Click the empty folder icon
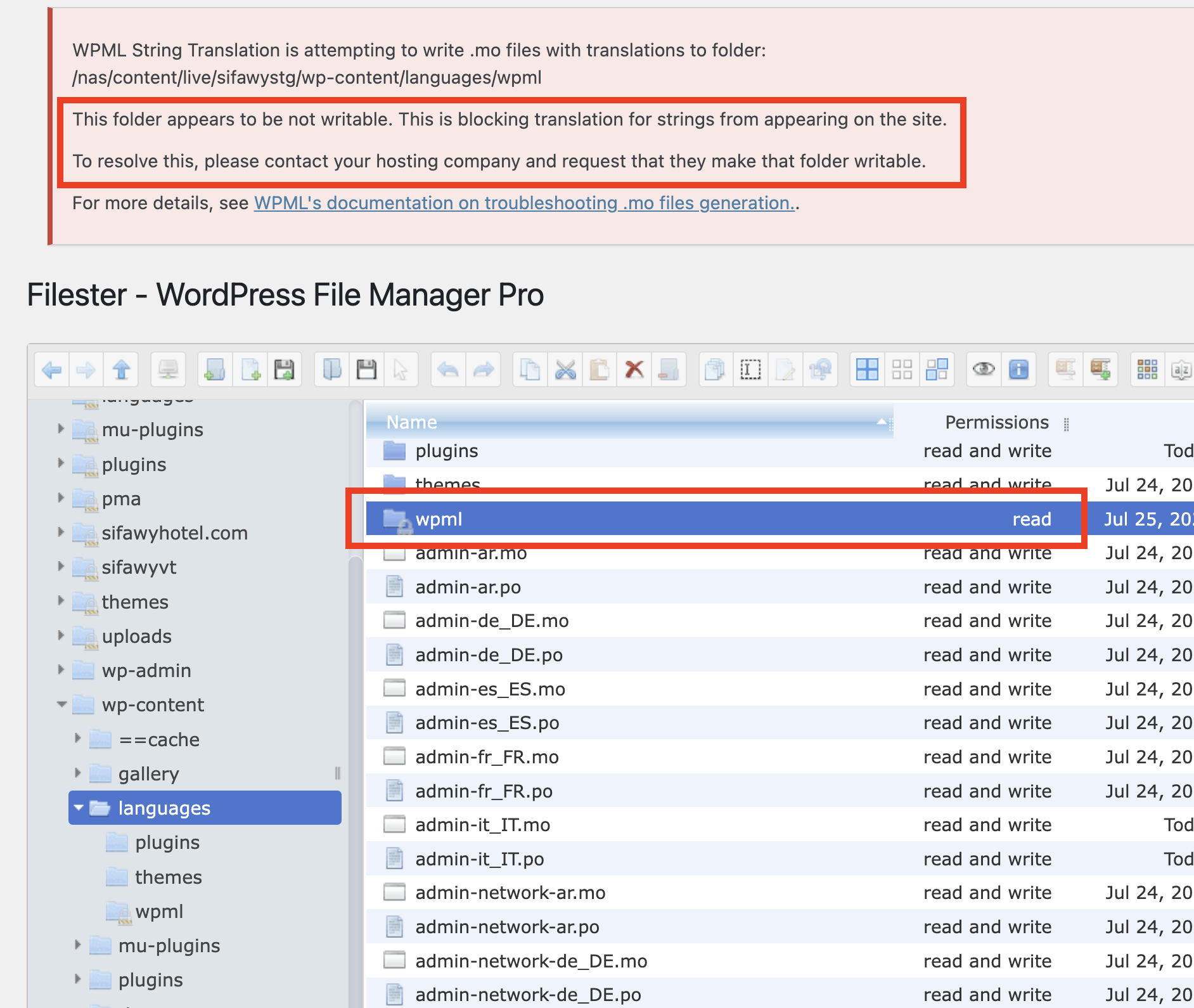The width and height of the screenshot is (1194, 1008). pos(669,369)
